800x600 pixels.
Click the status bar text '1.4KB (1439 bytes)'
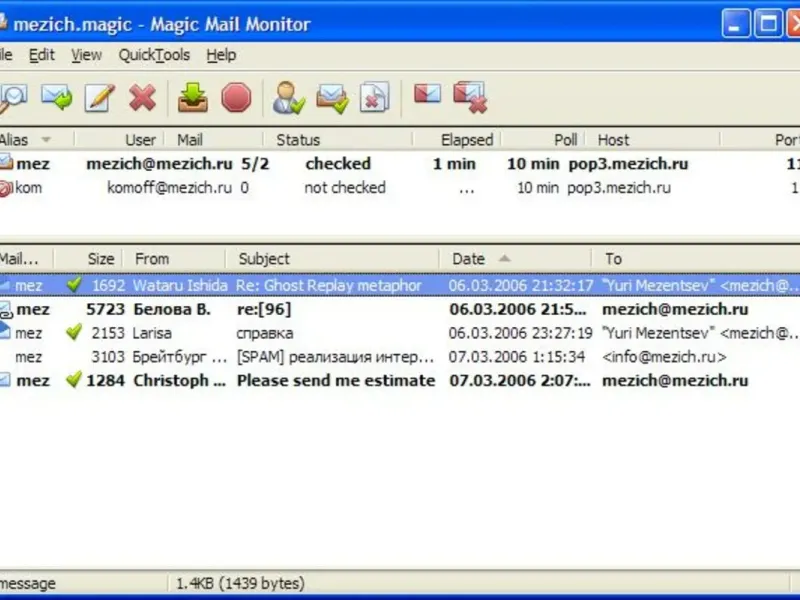pyautogui.click(x=240, y=583)
